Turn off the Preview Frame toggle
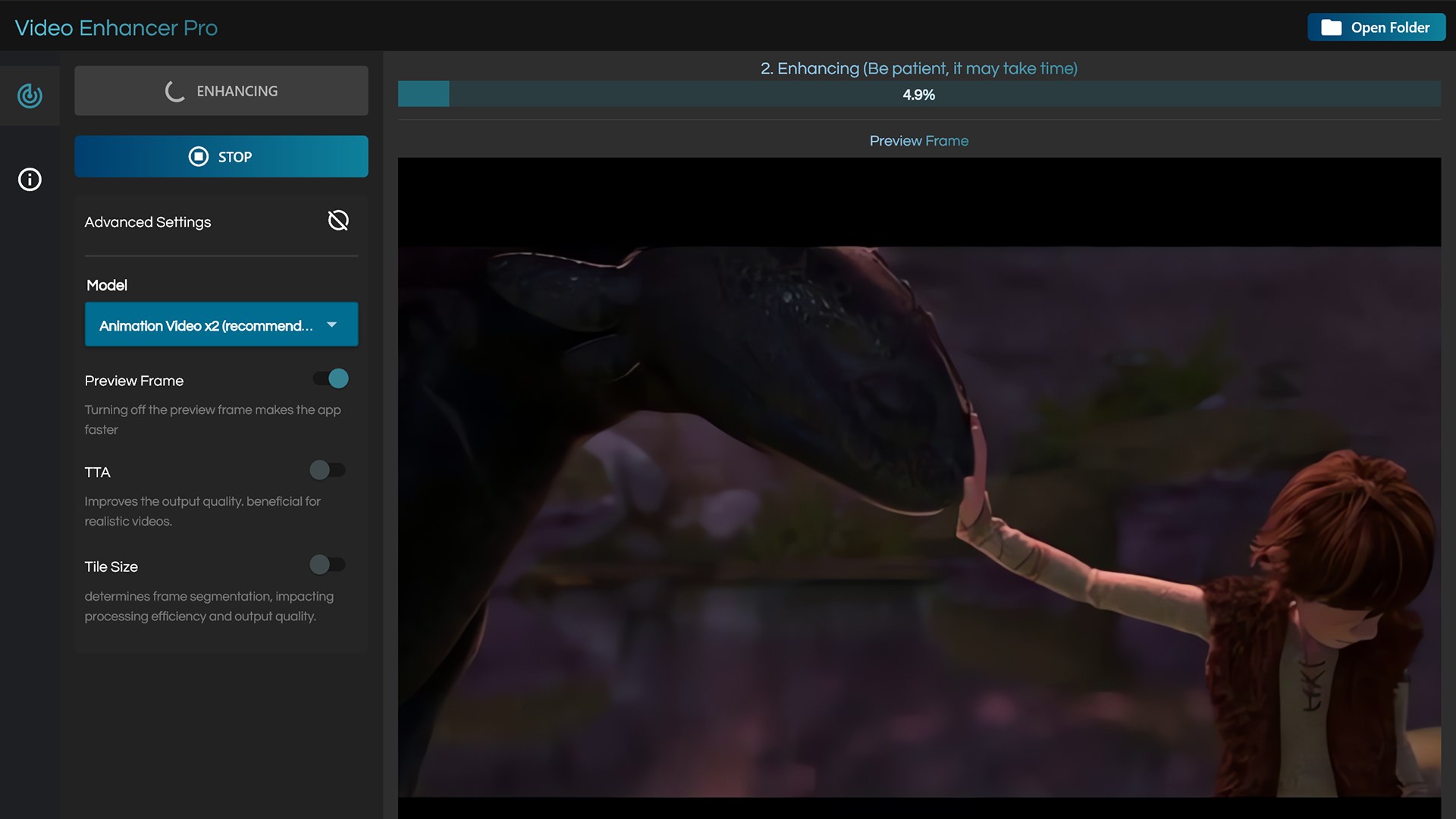This screenshot has width=1456, height=819. [331, 378]
